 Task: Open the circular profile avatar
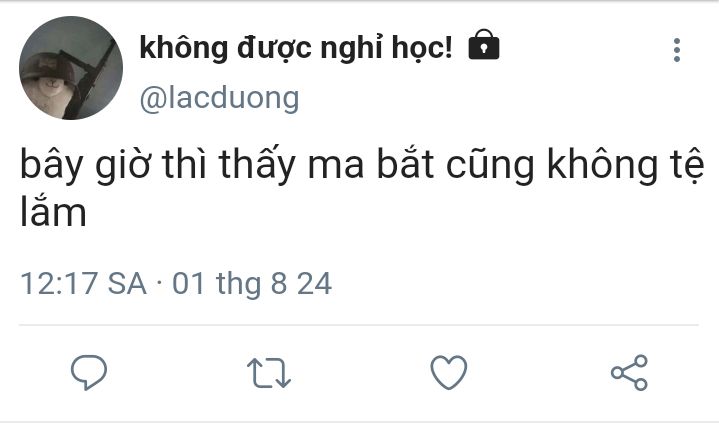point(71,68)
